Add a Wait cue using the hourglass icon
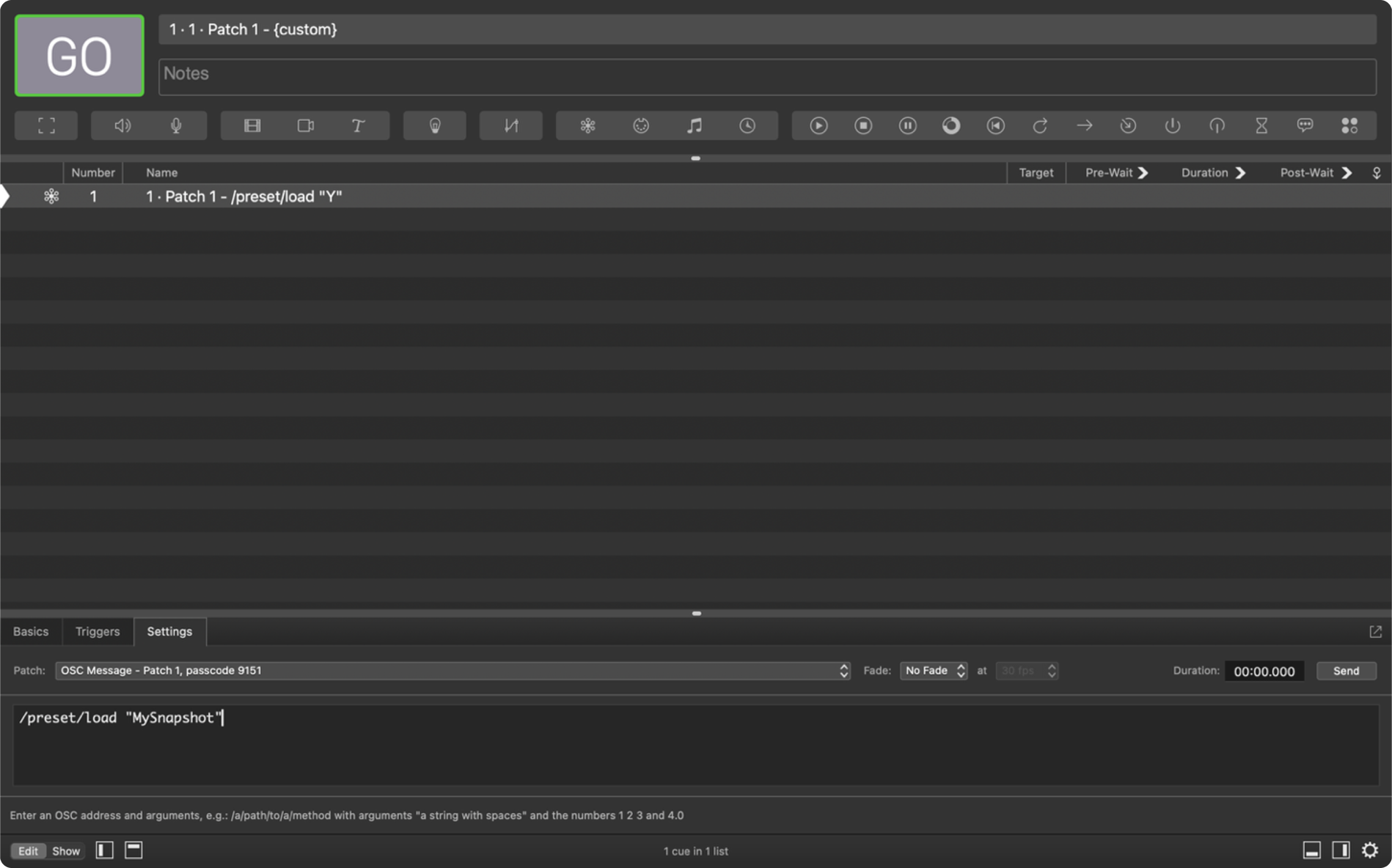Screen dimensions: 1392x868 pyautogui.click(x=1260, y=125)
